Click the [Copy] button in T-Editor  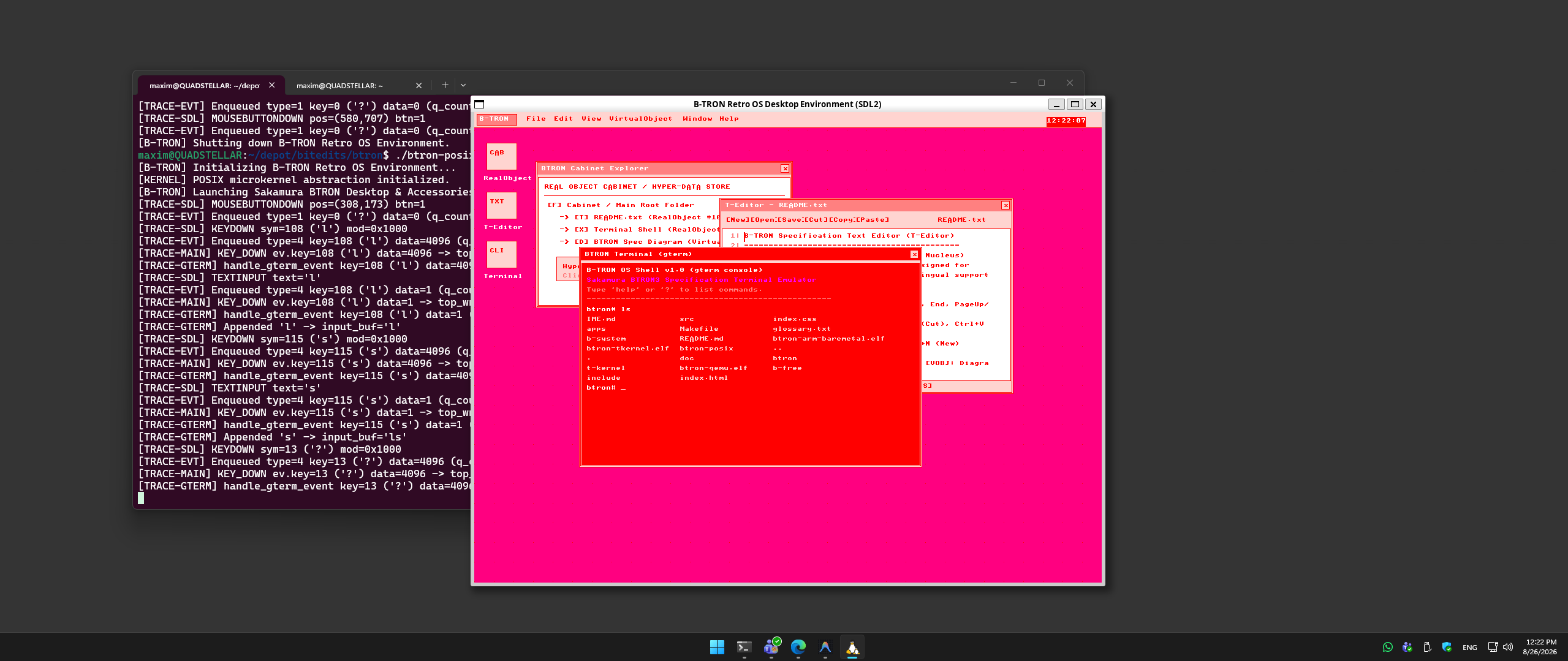(842, 220)
